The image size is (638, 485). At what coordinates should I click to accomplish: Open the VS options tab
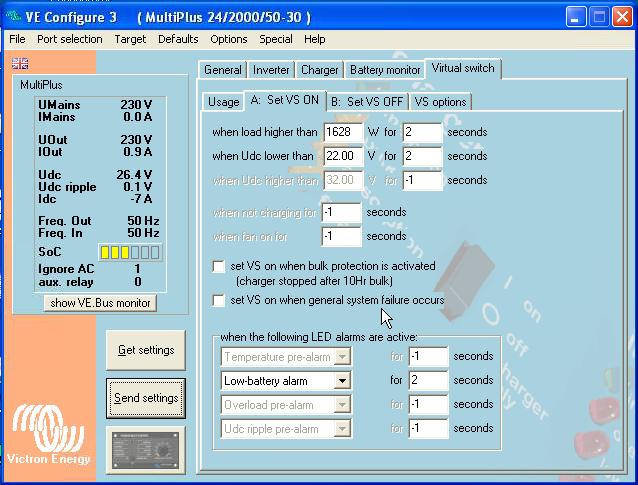pyautogui.click(x=440, y=102)
